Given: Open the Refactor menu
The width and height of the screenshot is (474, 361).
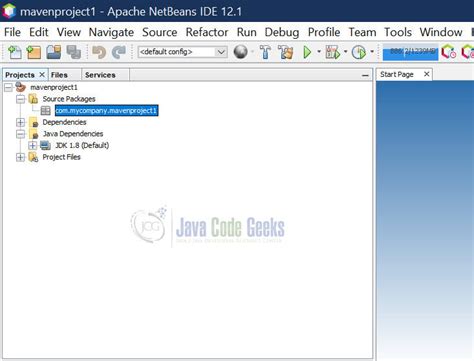Looking at the screenshot, I should pos(207,32).
